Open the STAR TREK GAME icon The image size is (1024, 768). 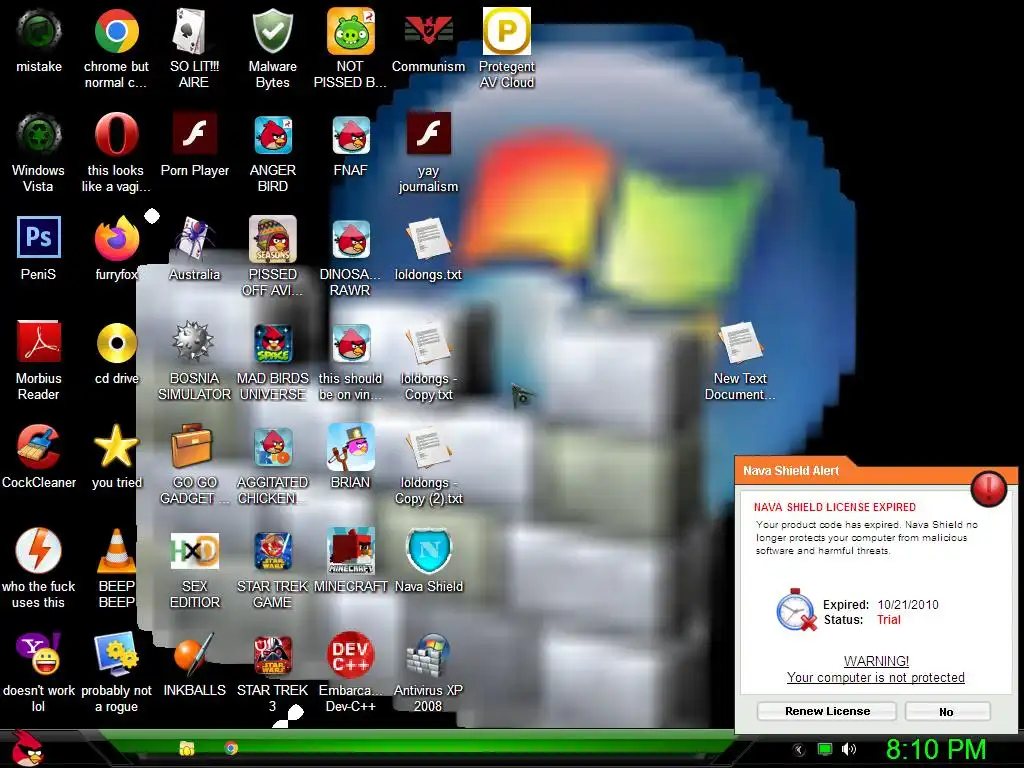[x=272, y=552]
